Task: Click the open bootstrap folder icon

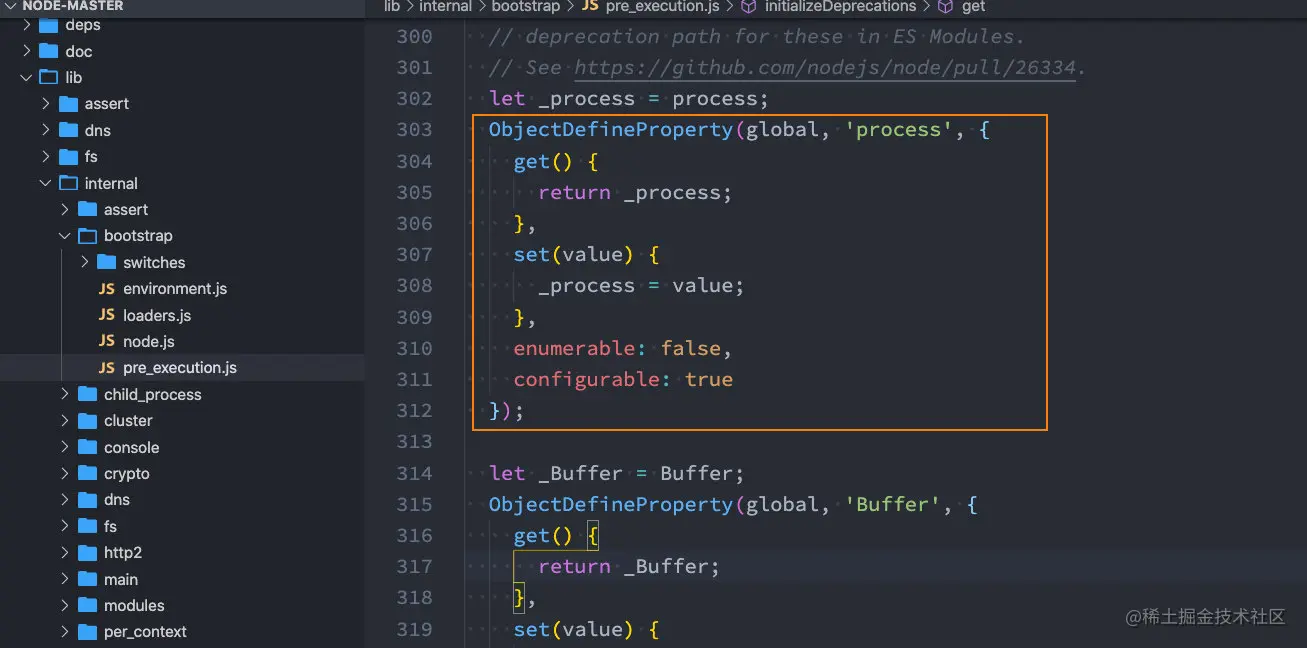Action: pos(88,236)
